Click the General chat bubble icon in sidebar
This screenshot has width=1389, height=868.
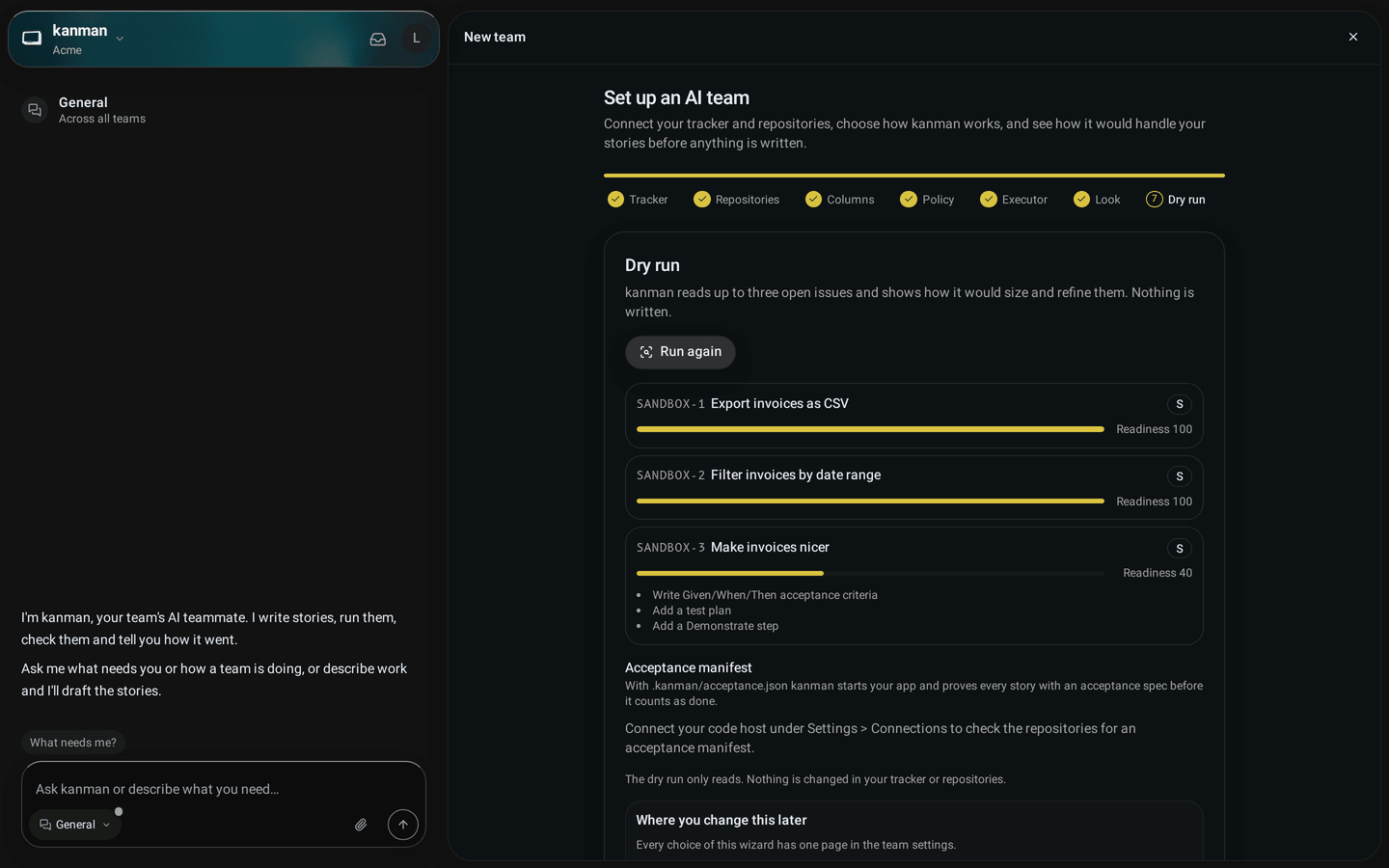tap(35, 110)
